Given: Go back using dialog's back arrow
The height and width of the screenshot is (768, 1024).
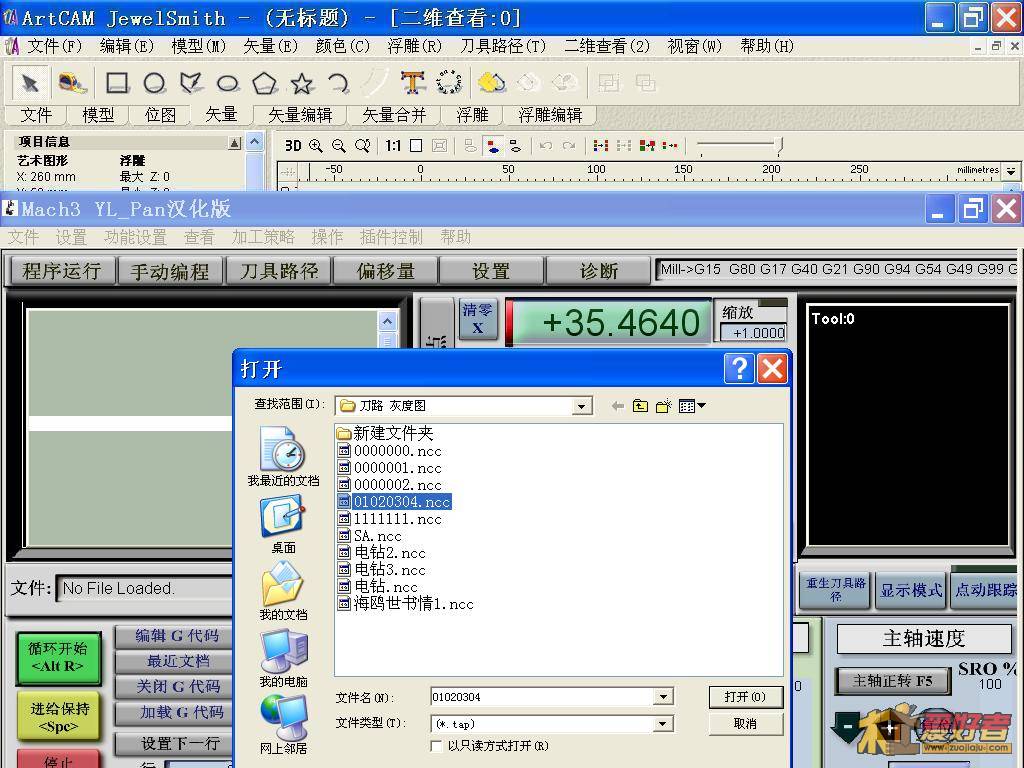Looking at the screenshot, I should pos(617,406).
